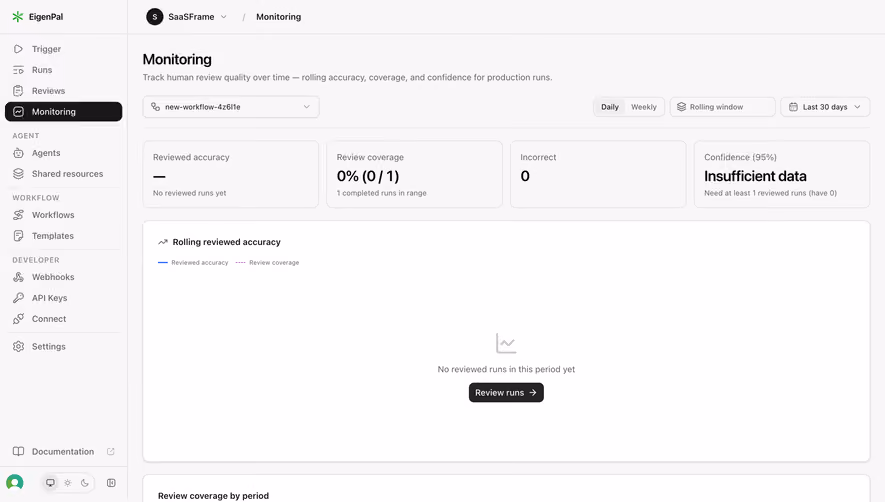Screen dimensions: 885x502
Task: Open the new-workflow-4z6l1e selector
Action: coord(231,107)
